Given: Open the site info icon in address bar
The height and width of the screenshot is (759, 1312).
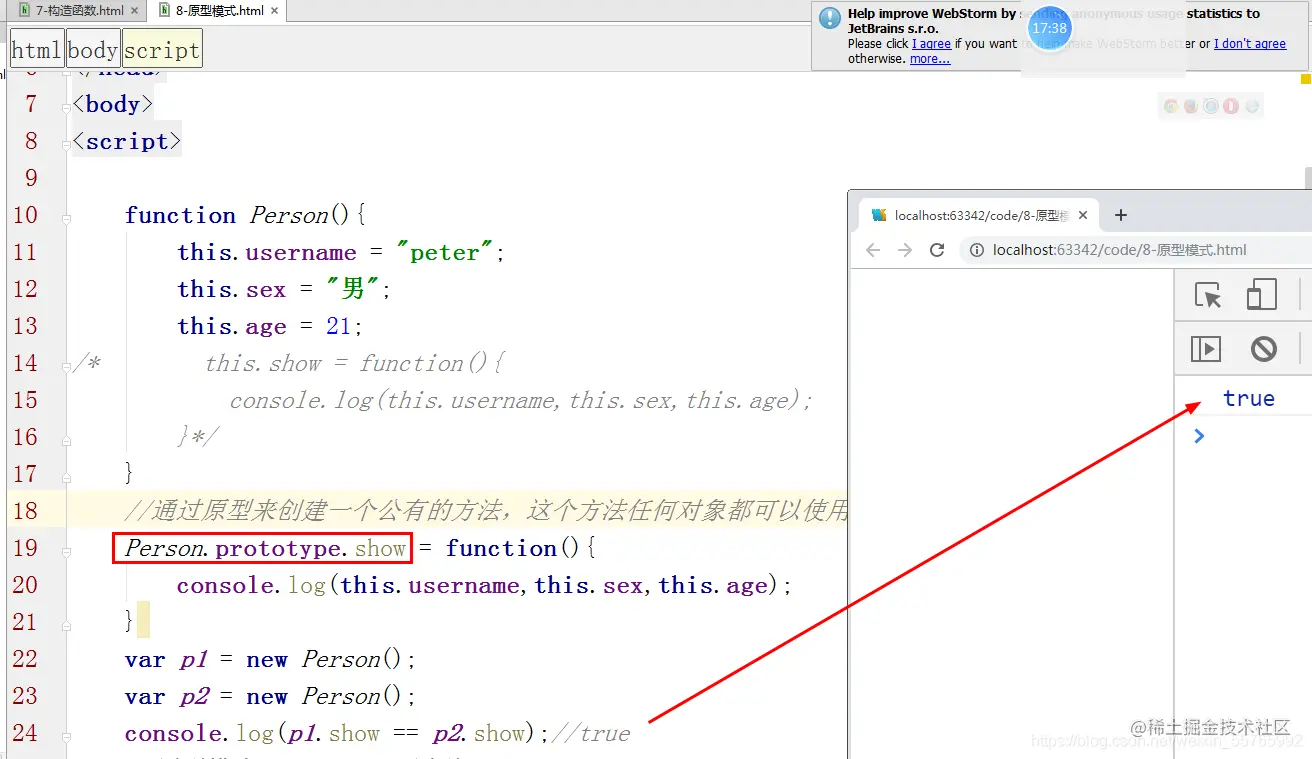Looking at the screenshot, I should 976,250.
